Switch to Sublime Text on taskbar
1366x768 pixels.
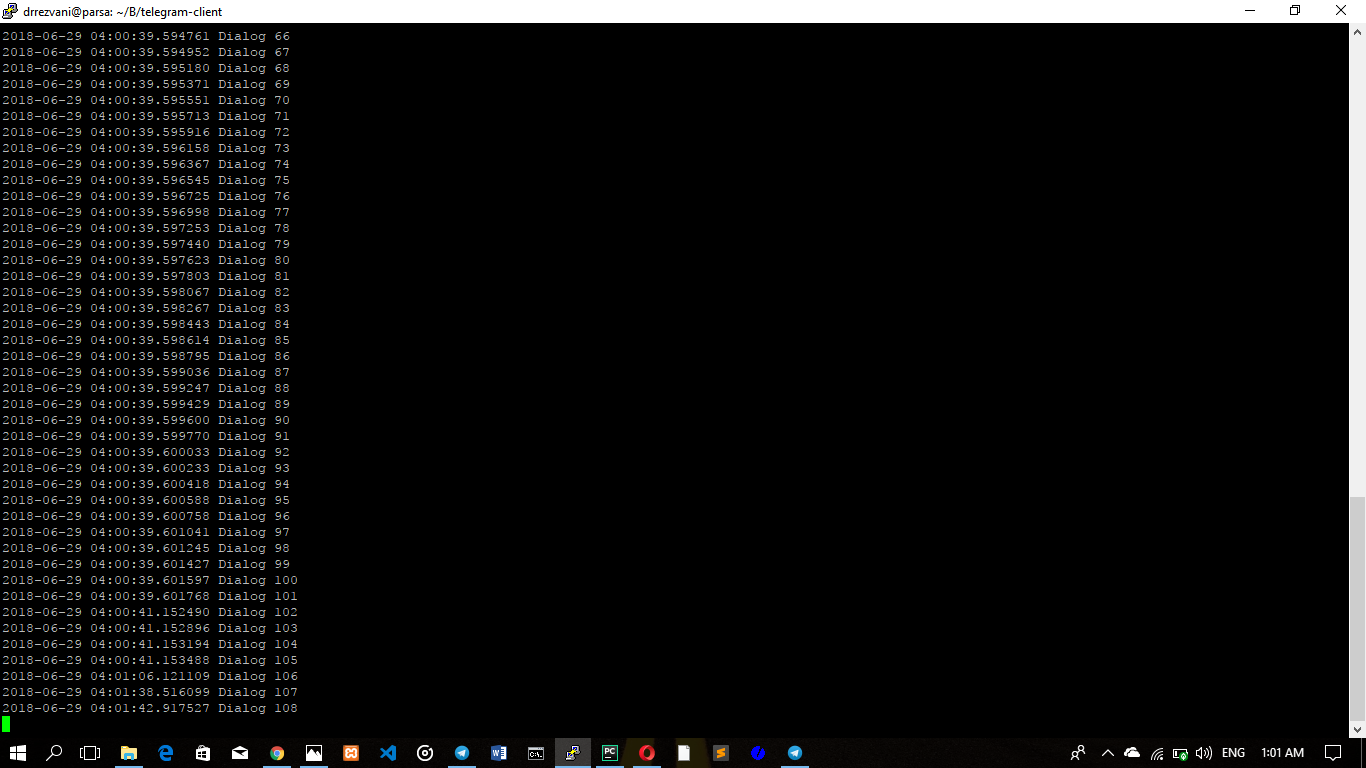721,752
